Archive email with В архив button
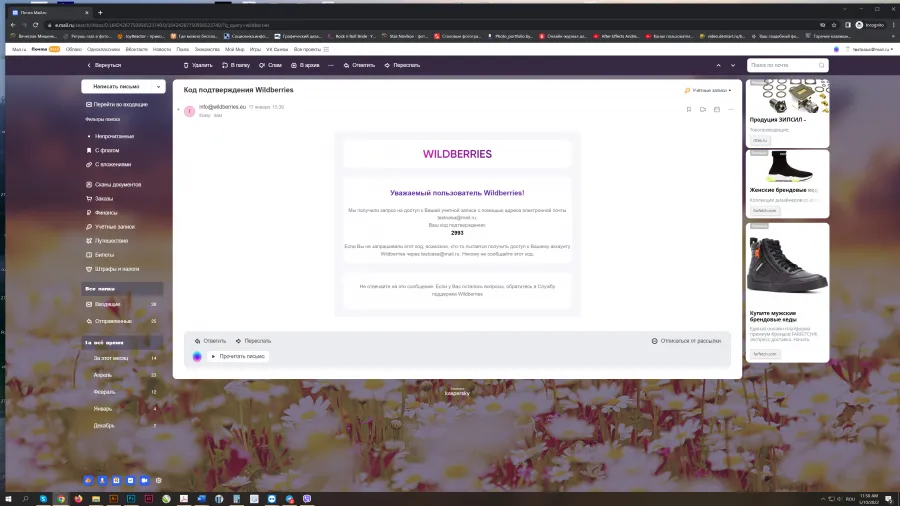The width and height of the screenshot is (900, 506). click(305, 65)
